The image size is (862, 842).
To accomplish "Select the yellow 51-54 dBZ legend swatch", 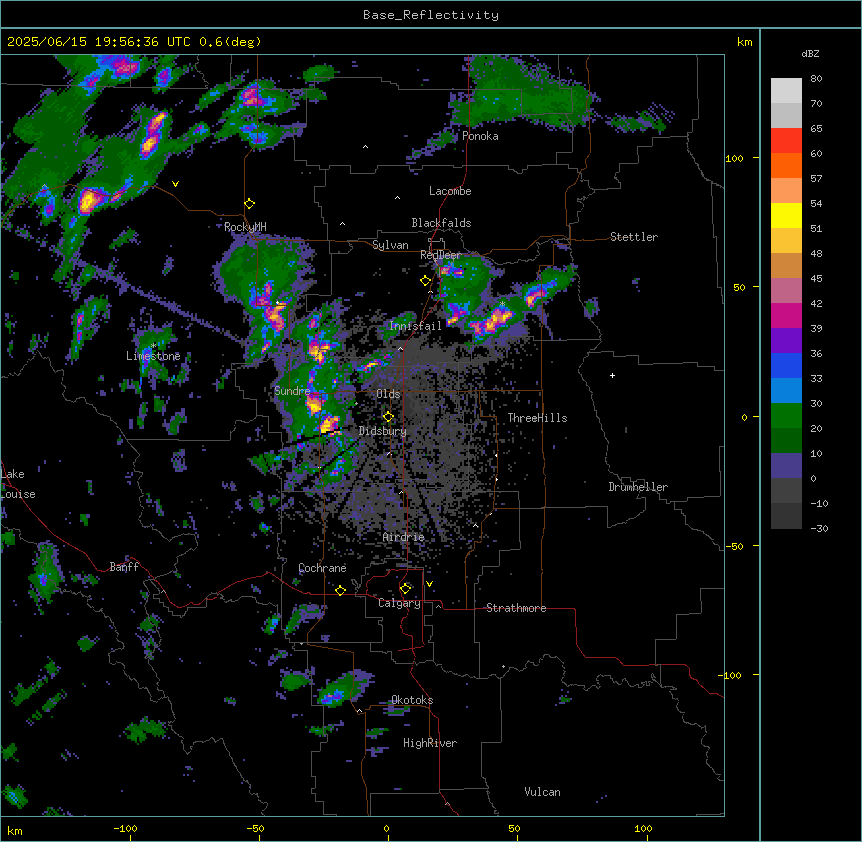I will pos(786,215).
